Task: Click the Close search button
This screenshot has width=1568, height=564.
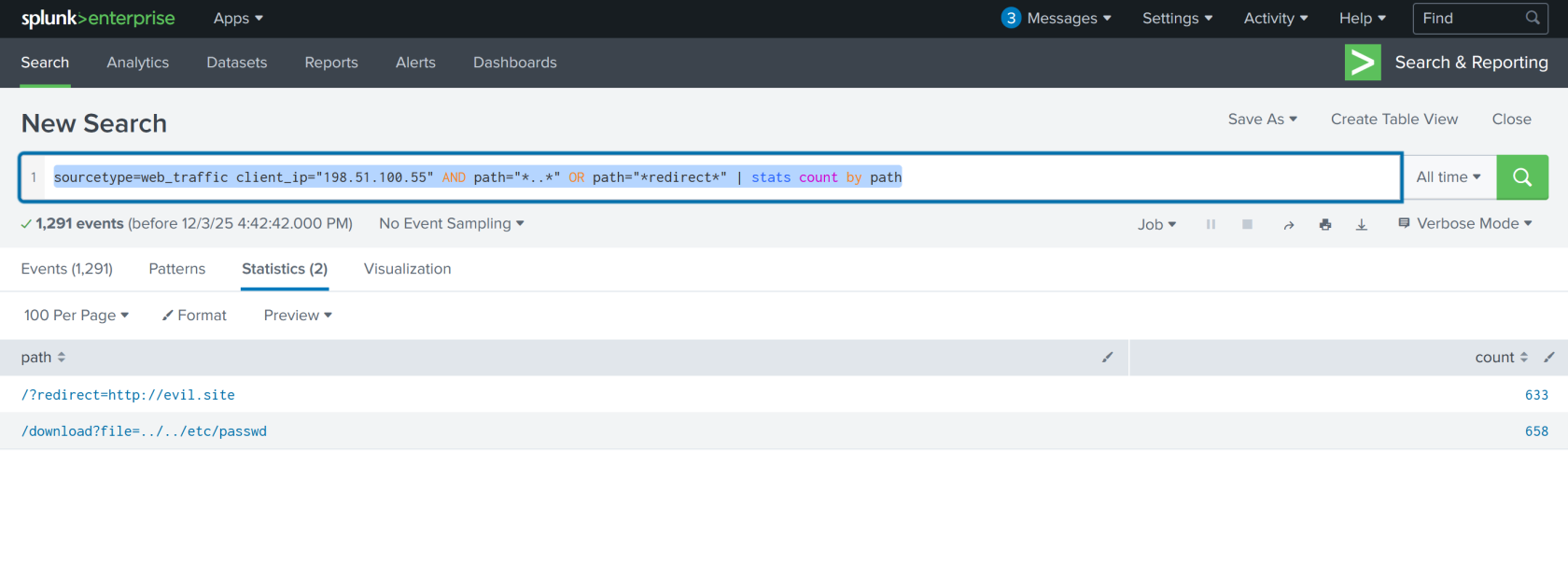Action: (x=1512, y=120)
